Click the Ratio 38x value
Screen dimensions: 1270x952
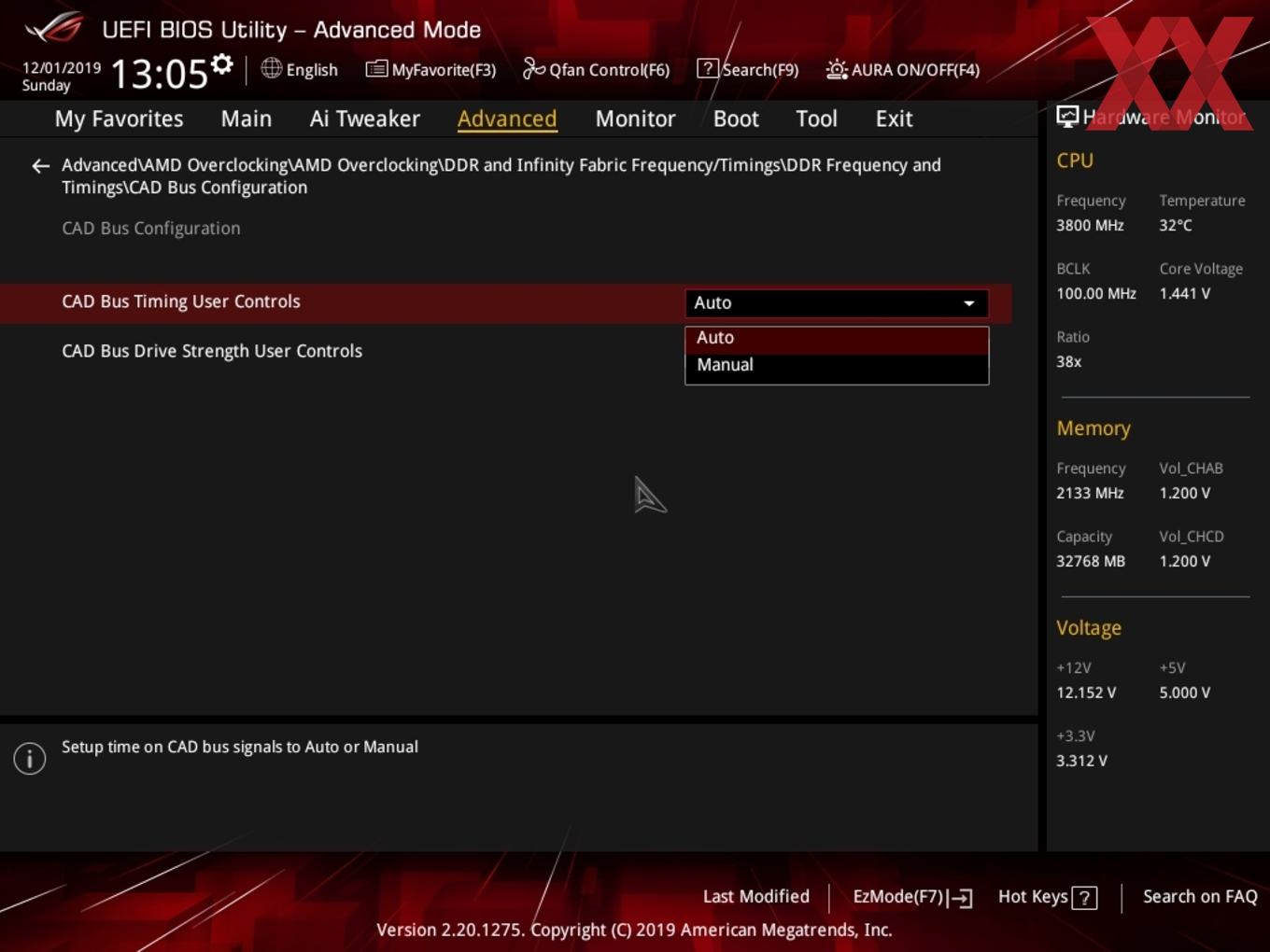coord(1068,361)
